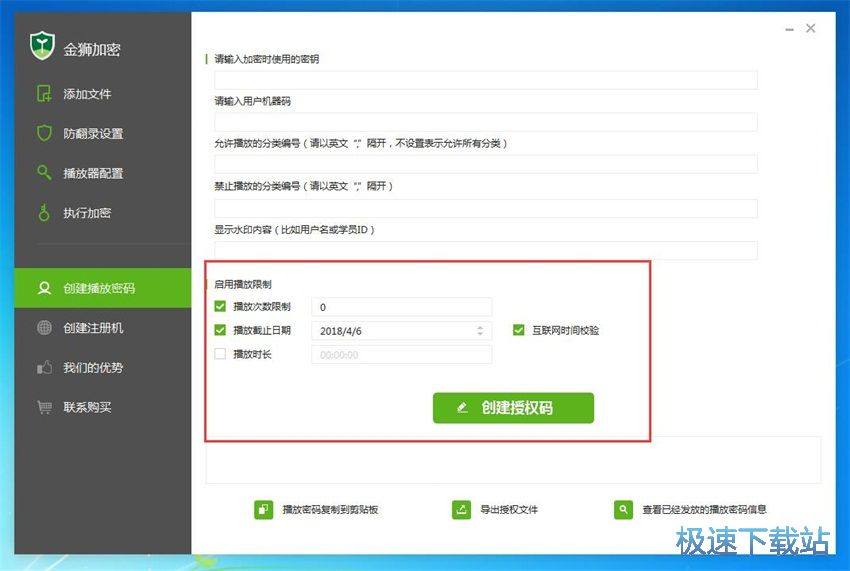The image size is (850, 571).
Task: Select the 联系购买 sidebar label
Action: (87, 407)
